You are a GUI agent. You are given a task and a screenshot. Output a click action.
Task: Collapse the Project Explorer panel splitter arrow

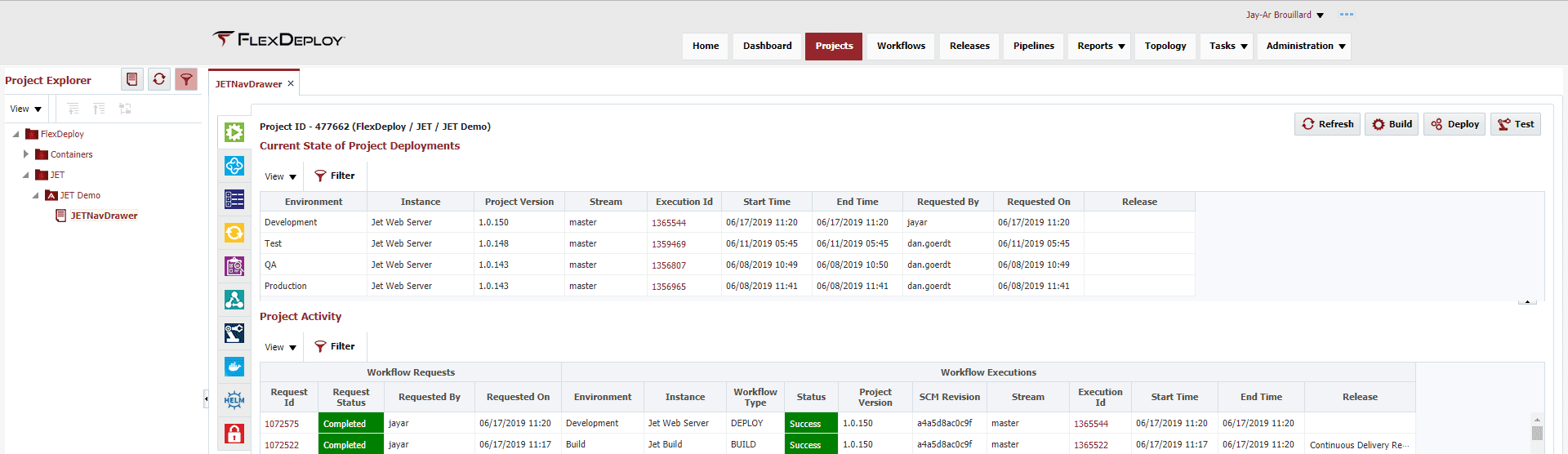[206, 398]
